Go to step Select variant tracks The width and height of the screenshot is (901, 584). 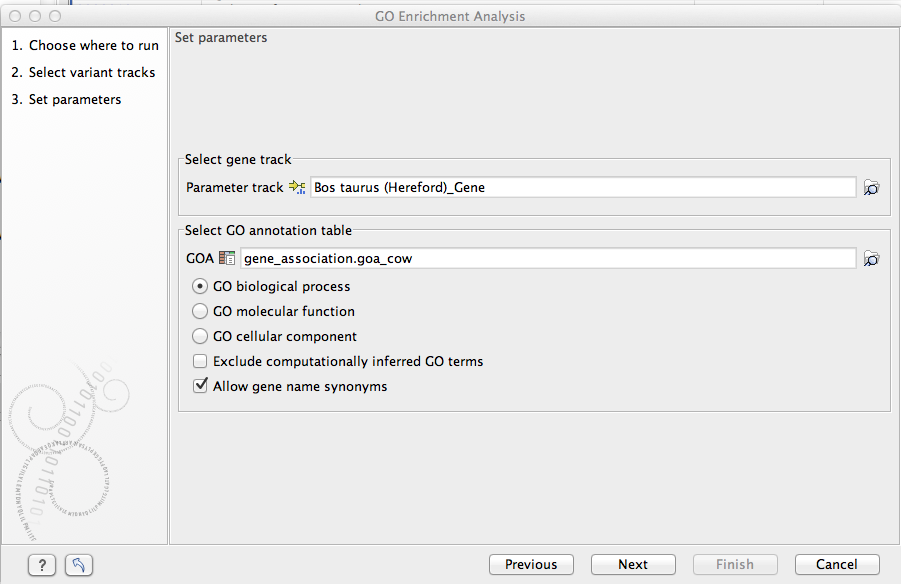(x=83, y=73)
